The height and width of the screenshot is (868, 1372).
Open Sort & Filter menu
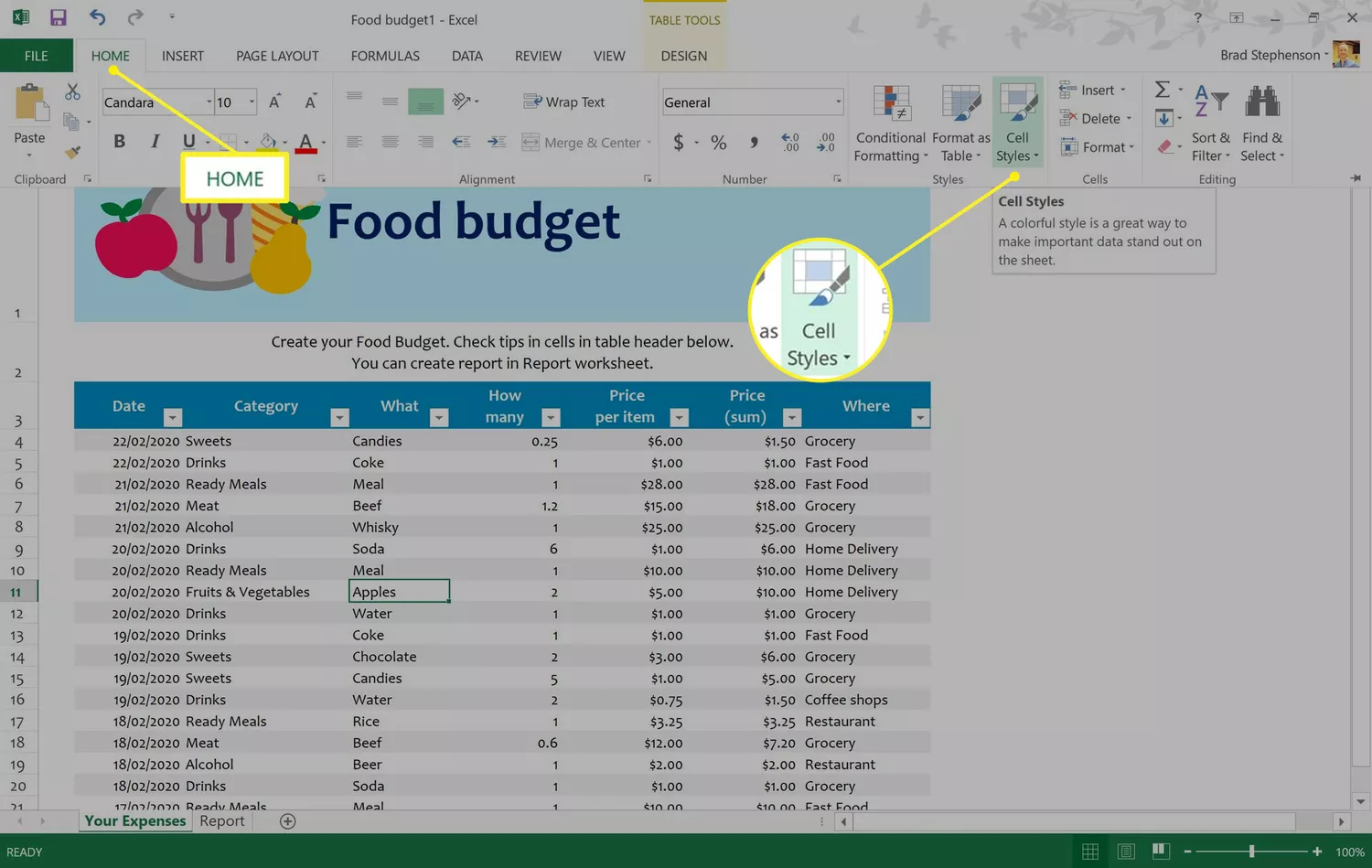pyautogui.click(x=1211, y=123)
